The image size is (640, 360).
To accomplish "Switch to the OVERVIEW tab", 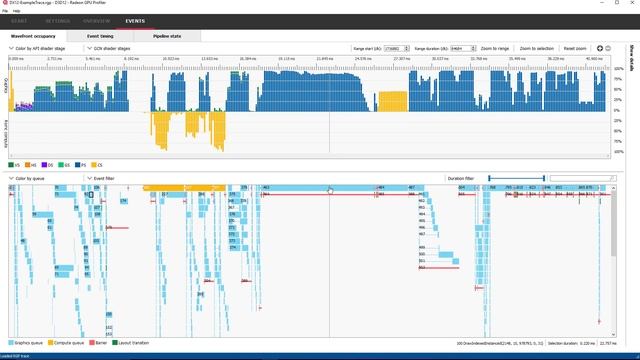I will click(96, 21).
